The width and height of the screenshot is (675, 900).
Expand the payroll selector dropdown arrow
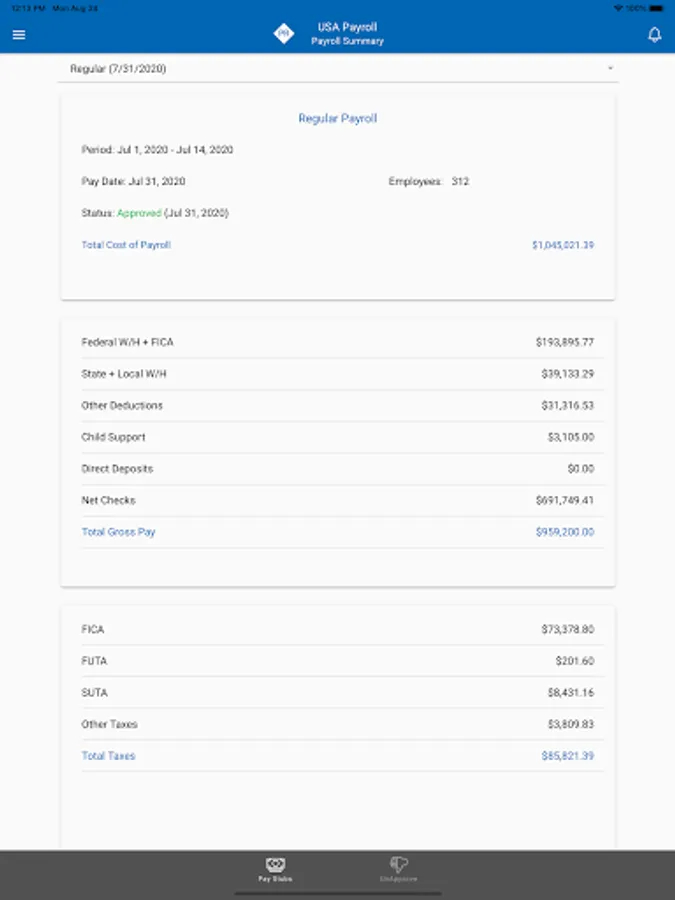(x=610, y=69)
